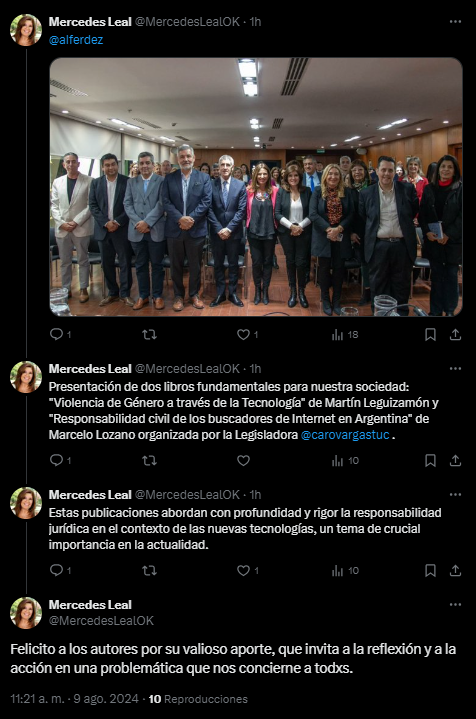
Task: Open more options on the 'Felicito a los autores' tweet
Action: coord(455,605)
